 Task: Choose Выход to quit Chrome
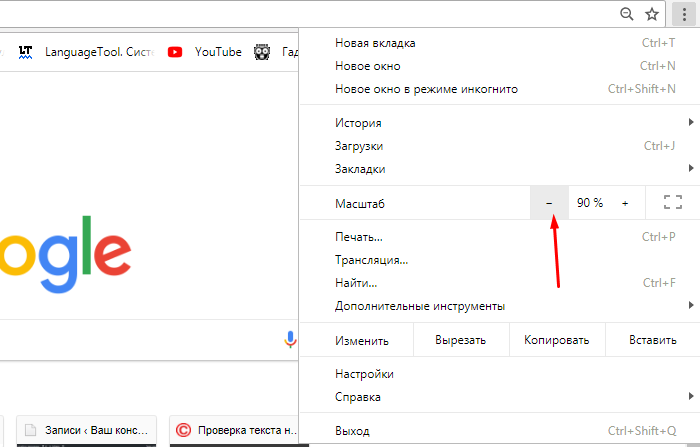500,431
